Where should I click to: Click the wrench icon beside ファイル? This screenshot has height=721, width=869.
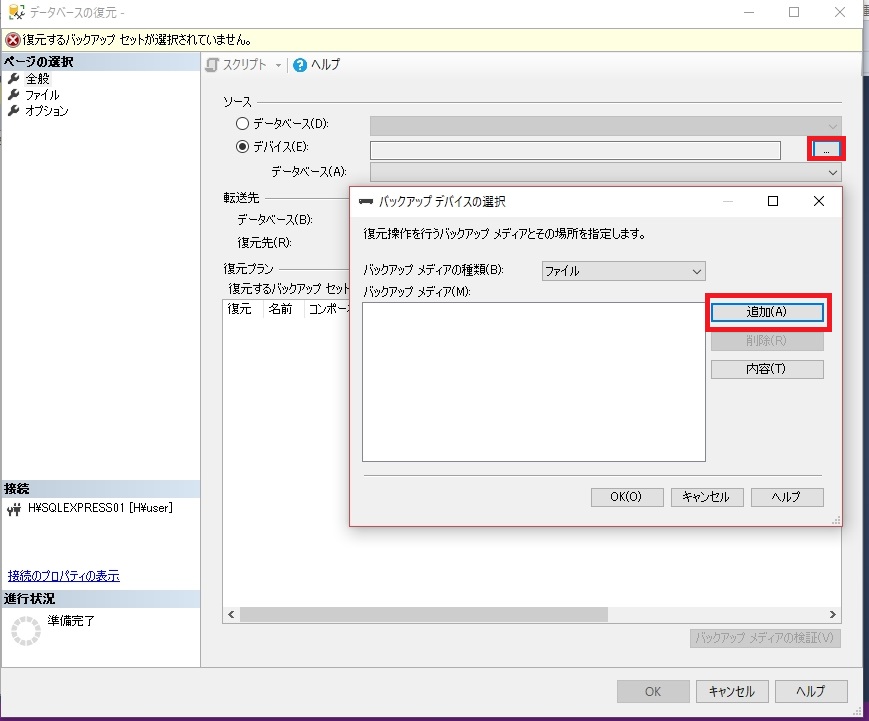click(14, 94)
